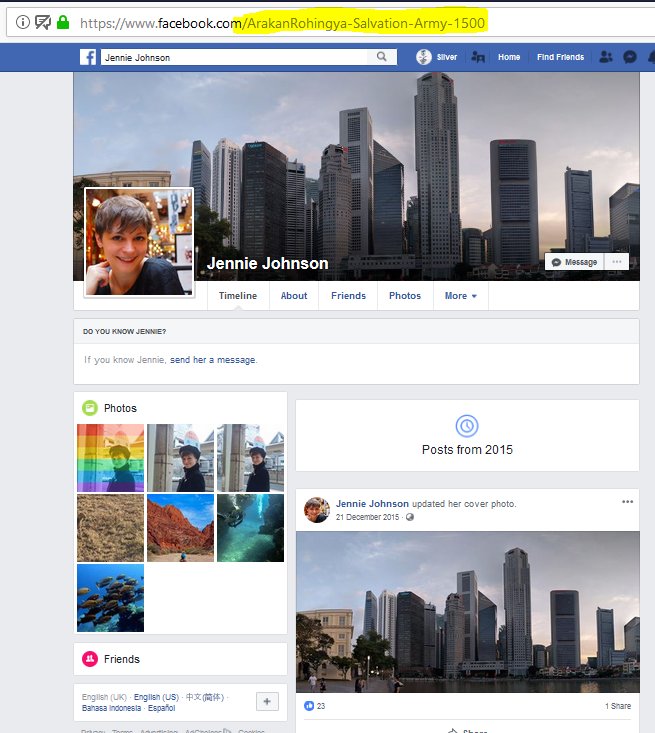This screenshot has width=655, height=733.
Task: Click the Message button on cover
Action: [575, 262]
